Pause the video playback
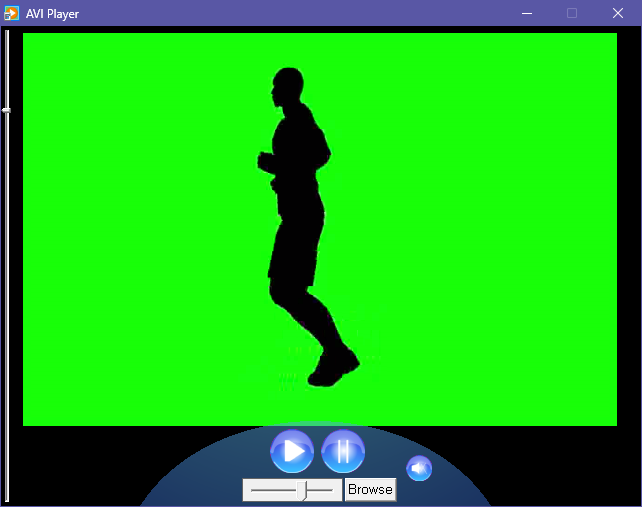 pyautogui.click(x=343, y=451)
